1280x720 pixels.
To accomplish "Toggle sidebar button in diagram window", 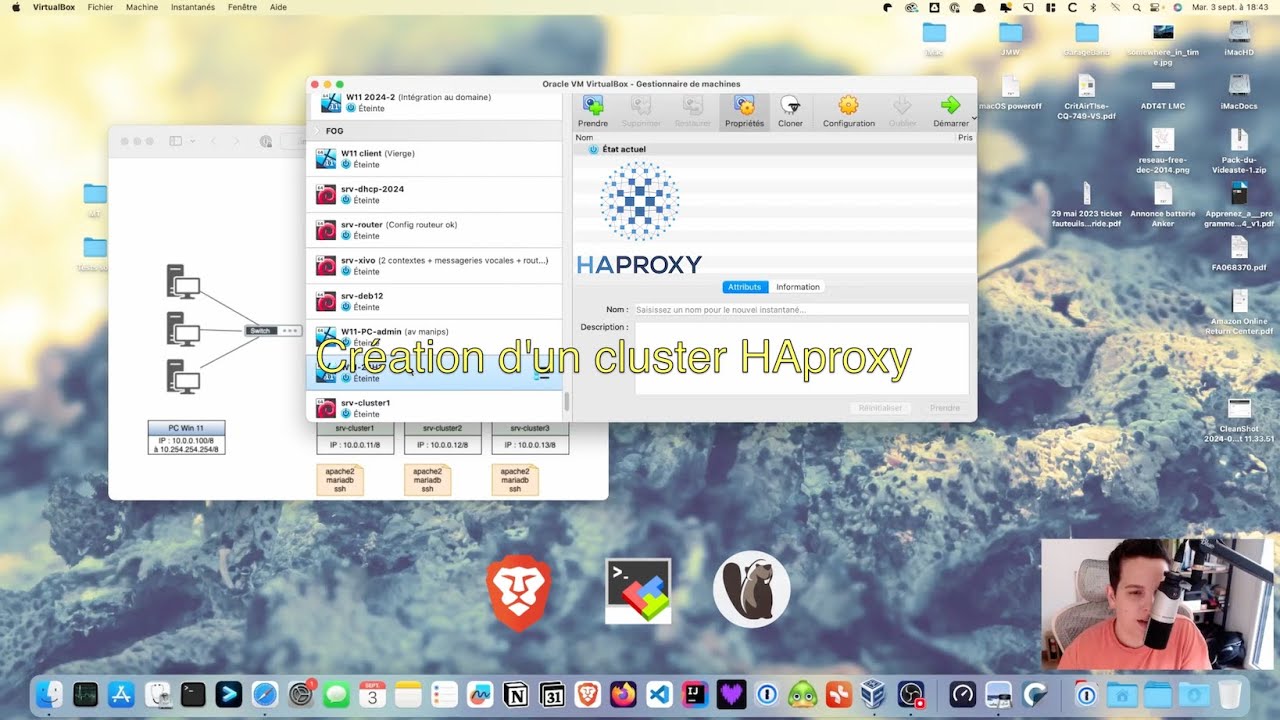I will click(176, 141).
